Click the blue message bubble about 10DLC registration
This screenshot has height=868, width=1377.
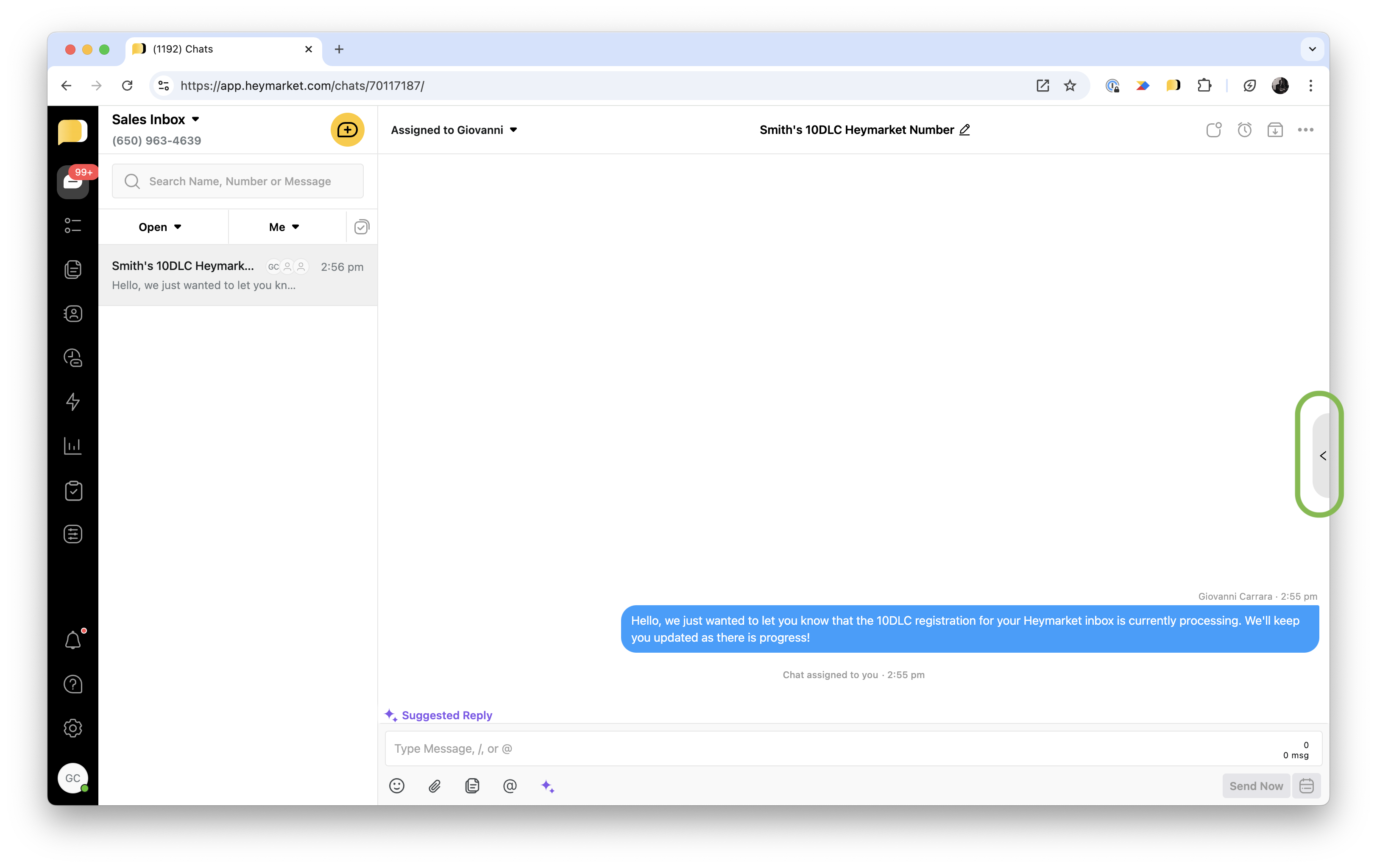tap(970, 629)
